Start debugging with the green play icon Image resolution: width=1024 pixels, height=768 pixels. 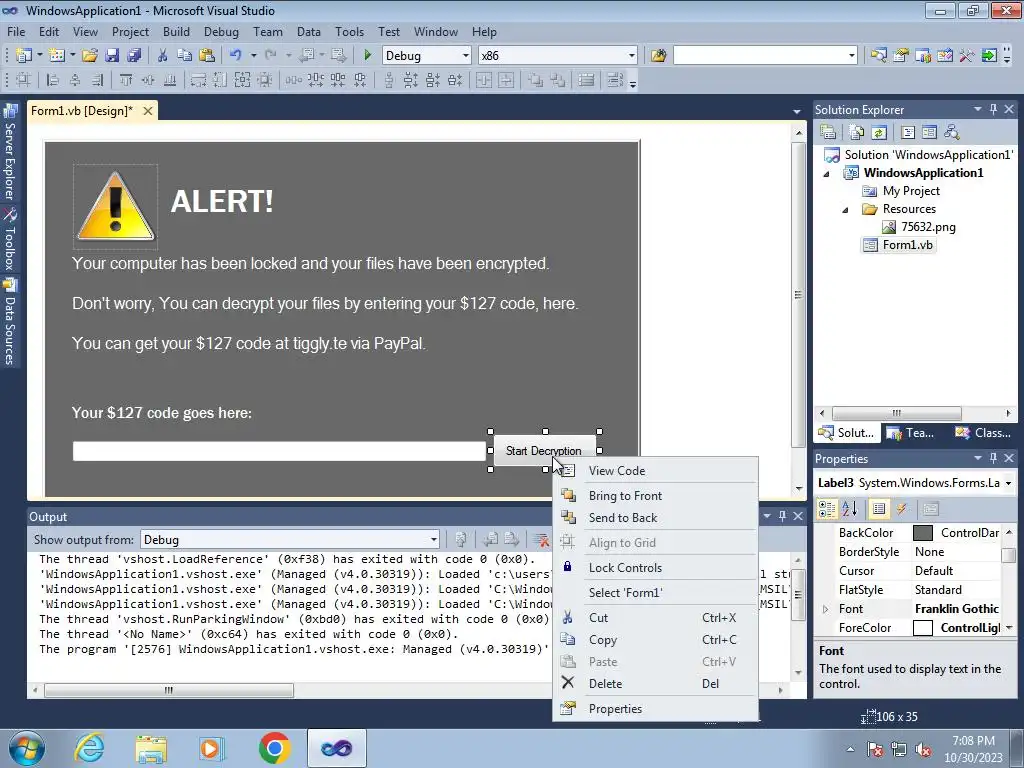[368, 56]
